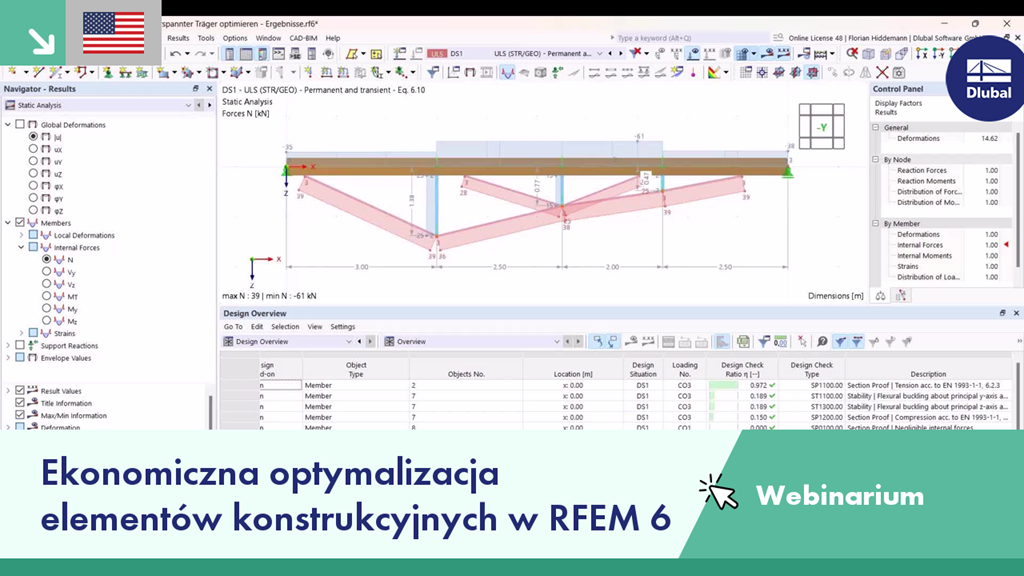Select the uZ deformation radio button
Viewport: 1024px width, 576px height.
33,174
